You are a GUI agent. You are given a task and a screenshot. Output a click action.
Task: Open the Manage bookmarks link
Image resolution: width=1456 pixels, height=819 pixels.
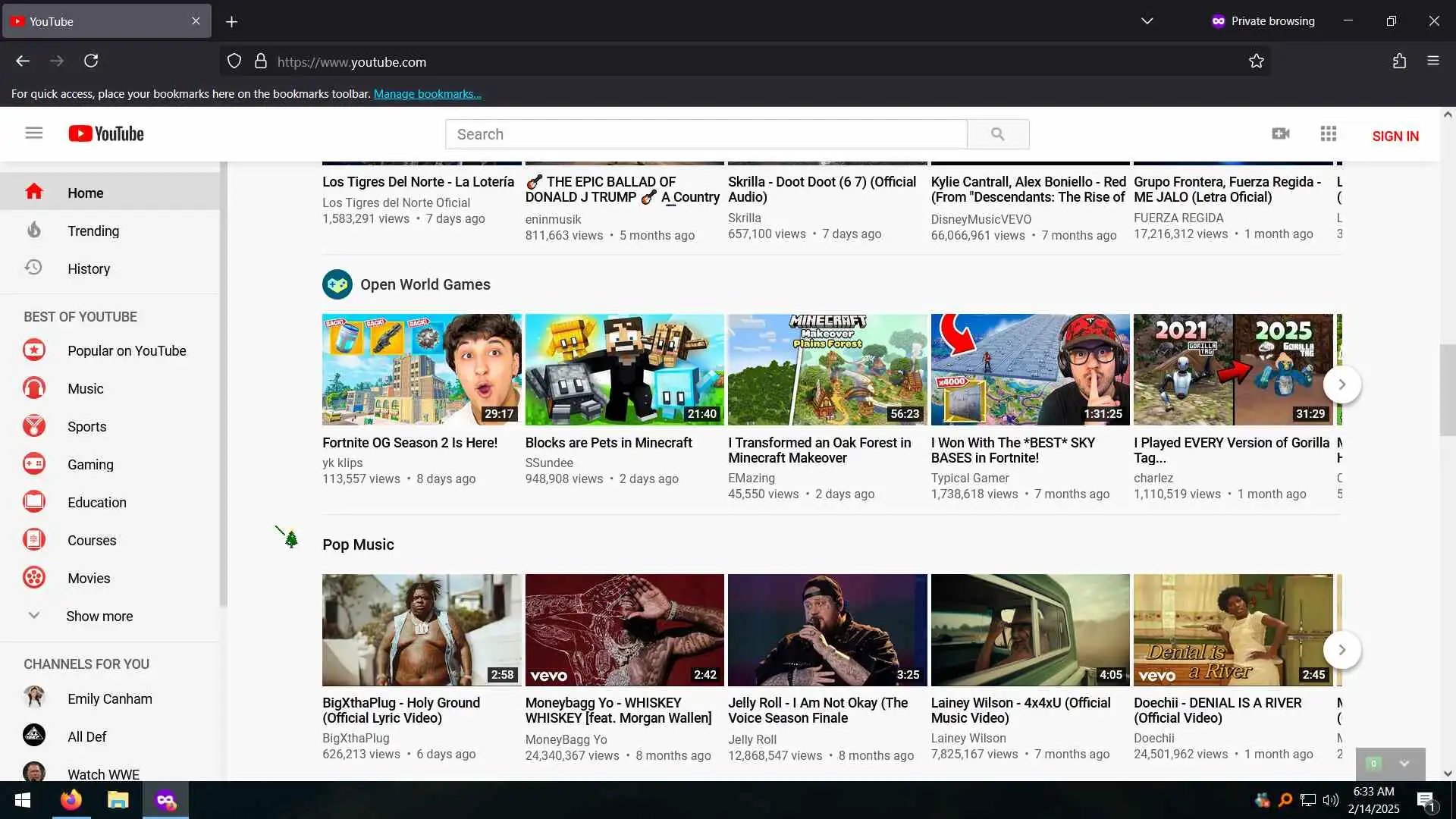click(427, 94)
